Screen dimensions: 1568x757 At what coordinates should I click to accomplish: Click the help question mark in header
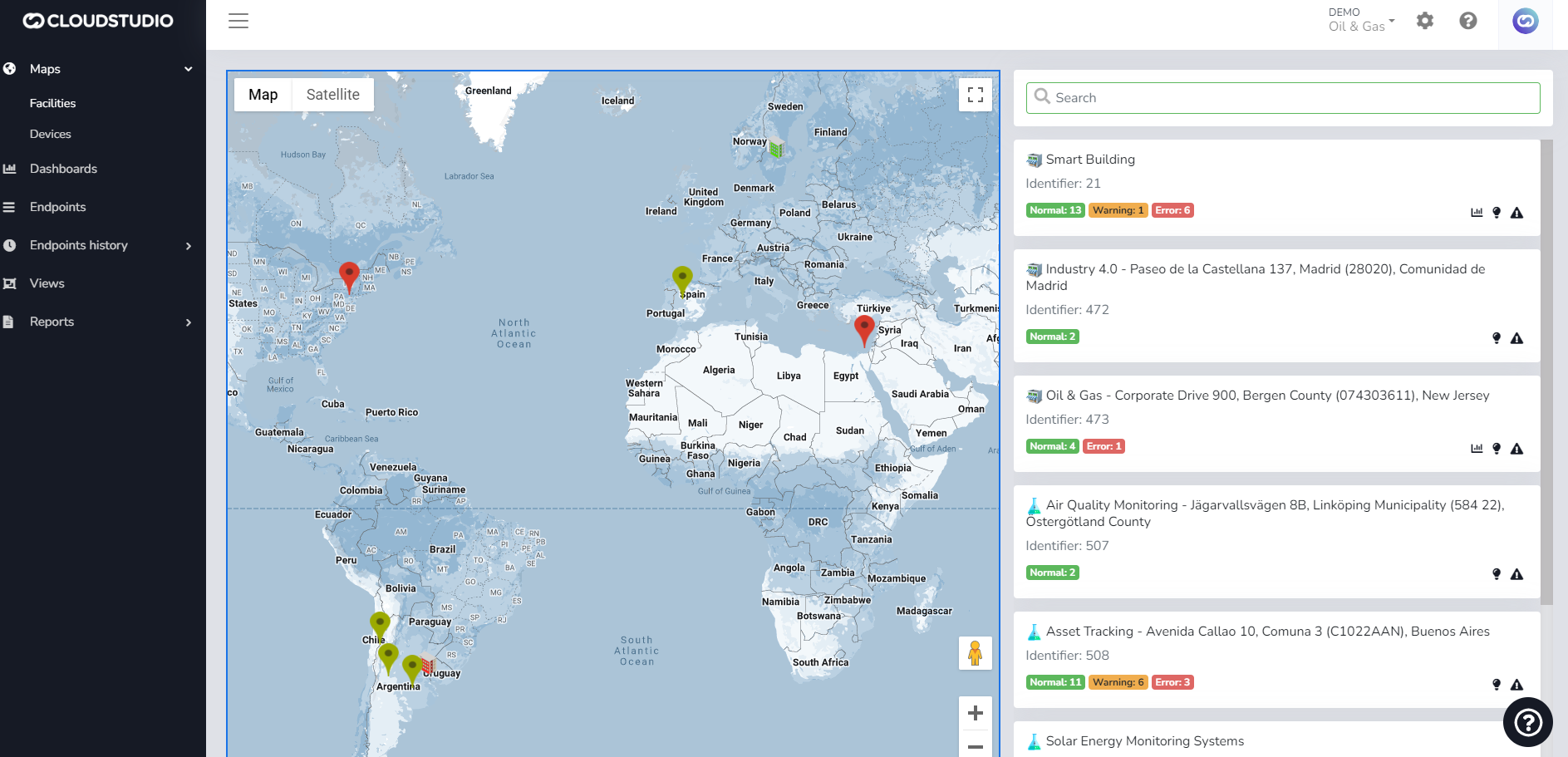[x=1468, y=21]
